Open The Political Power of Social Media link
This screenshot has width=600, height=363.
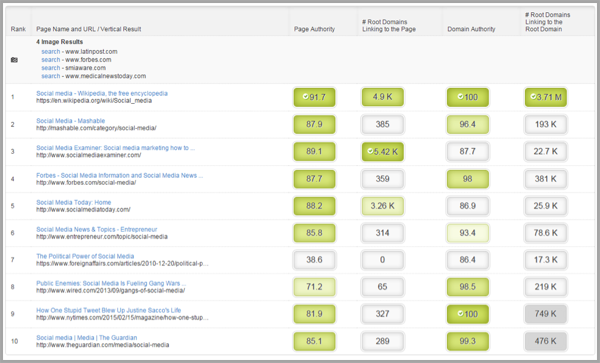pyautogui.click(x=85, y=256)
